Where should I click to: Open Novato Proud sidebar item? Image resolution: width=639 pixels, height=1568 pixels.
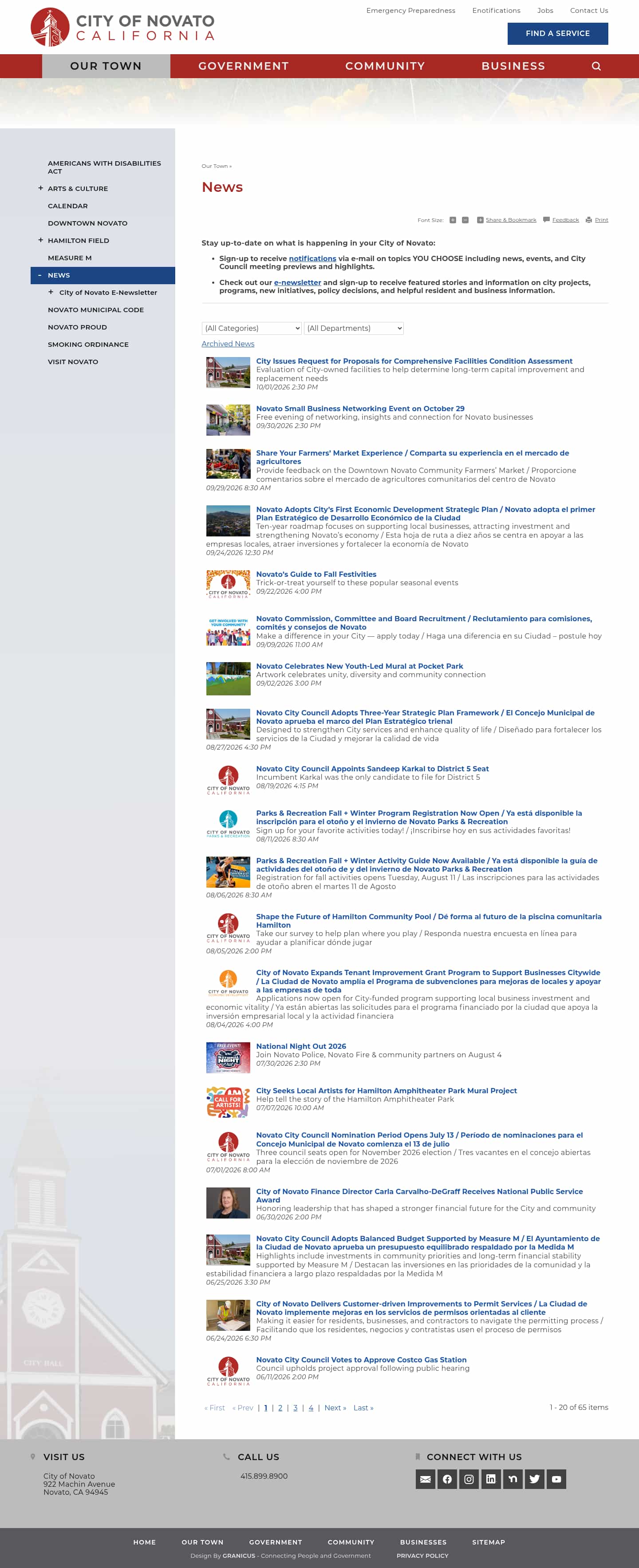[x=77, y=327]
